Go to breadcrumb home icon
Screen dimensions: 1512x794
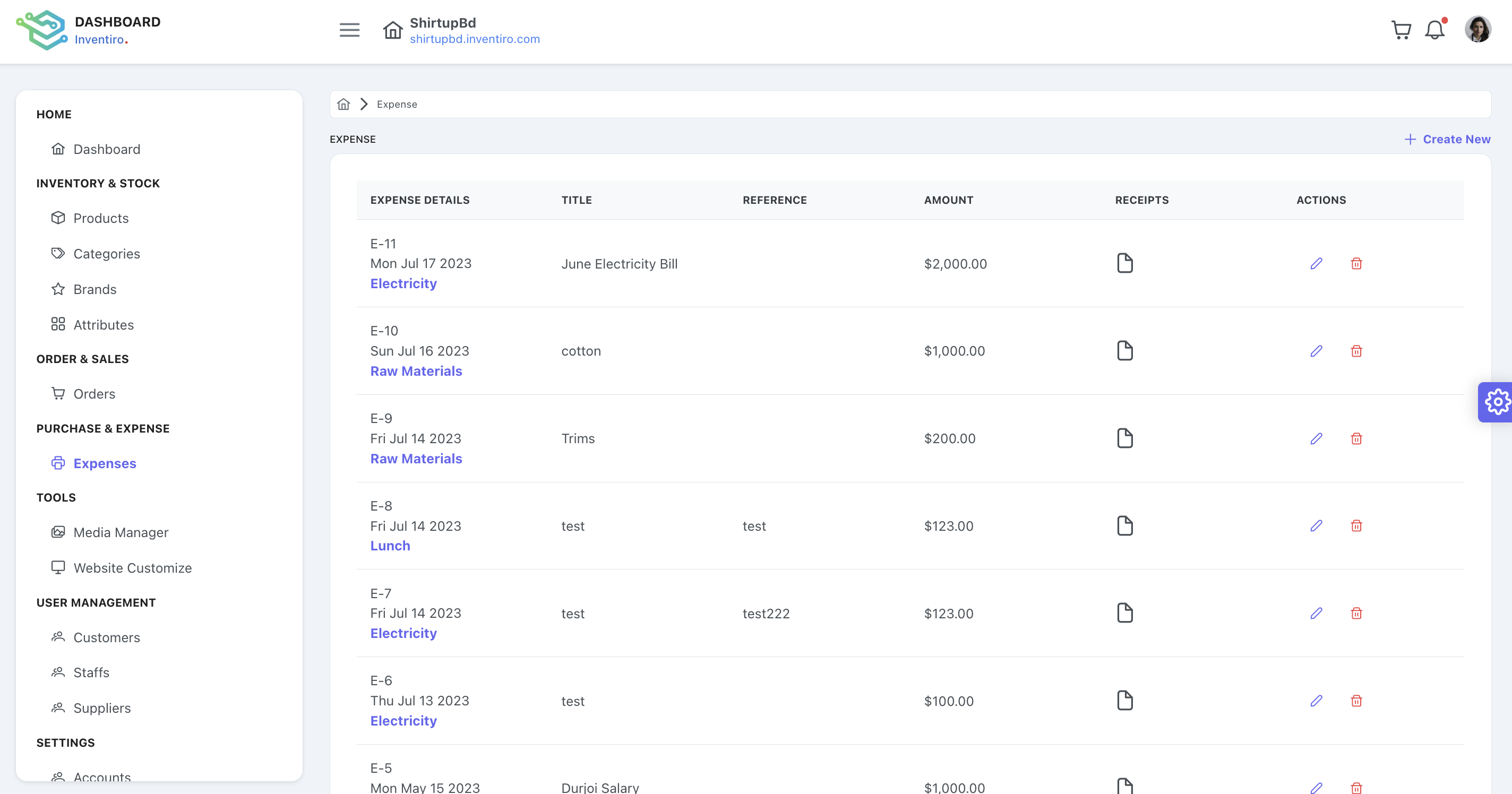tap(343, 105)
